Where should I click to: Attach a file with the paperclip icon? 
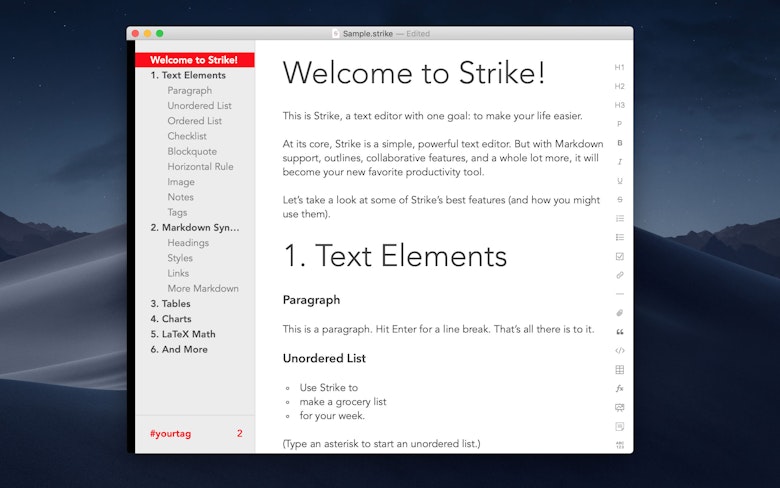[620, 313]
